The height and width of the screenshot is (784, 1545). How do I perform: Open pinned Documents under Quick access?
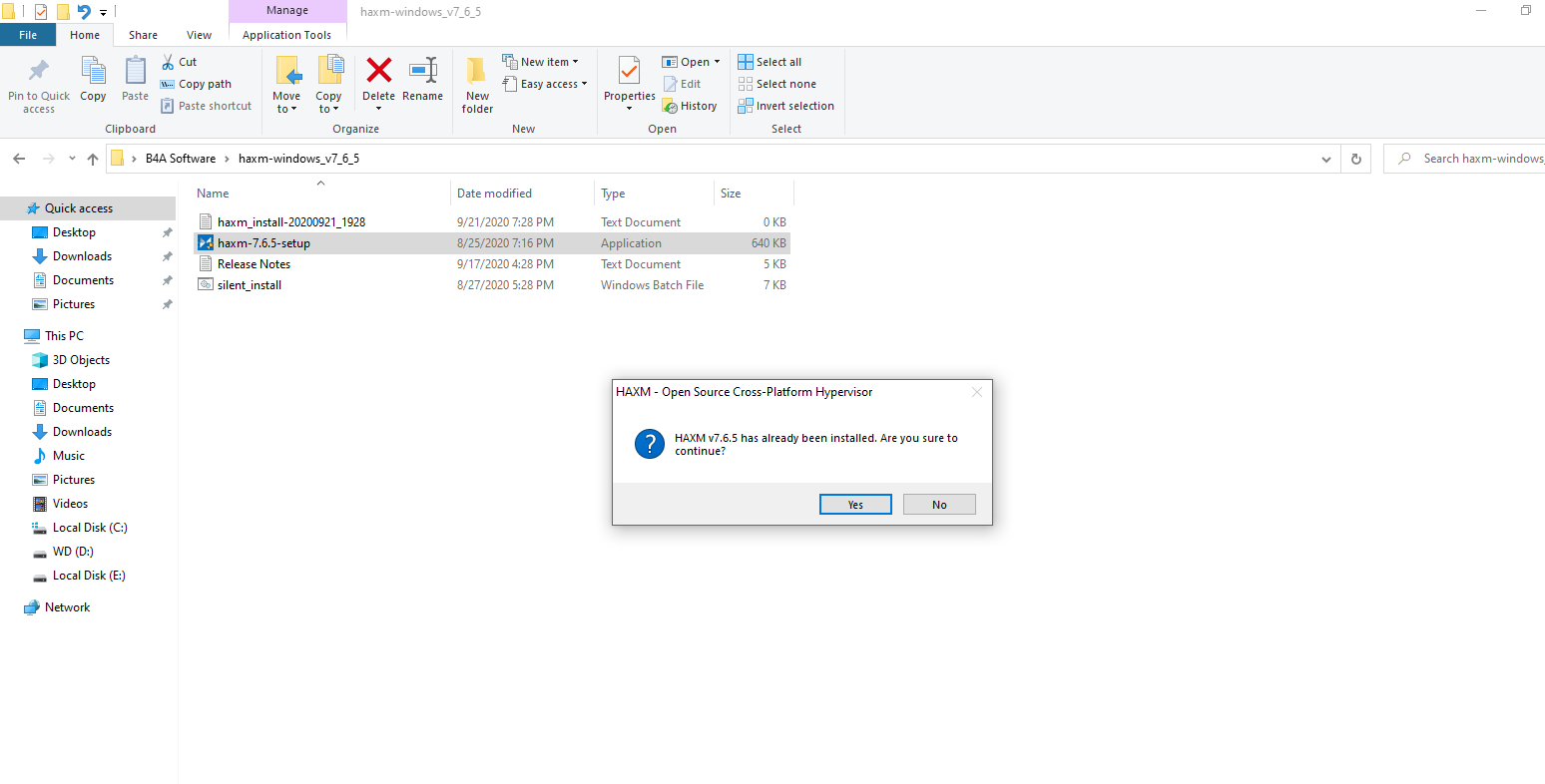coord(83,280)
